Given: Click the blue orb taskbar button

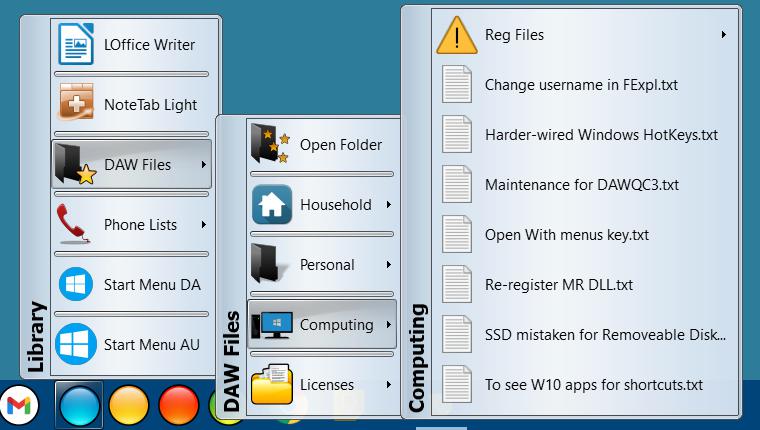Looking at the screenshot, I should tap(78, 407).
